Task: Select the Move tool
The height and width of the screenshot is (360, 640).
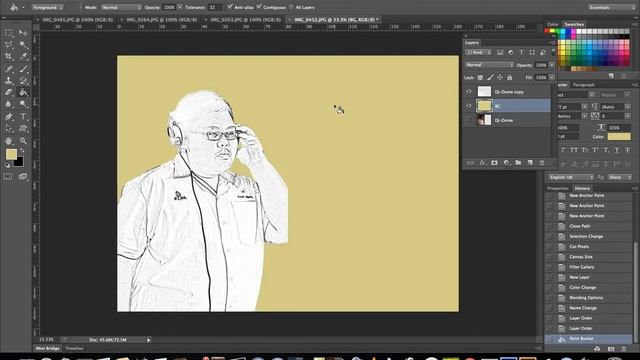Action: 23,33
